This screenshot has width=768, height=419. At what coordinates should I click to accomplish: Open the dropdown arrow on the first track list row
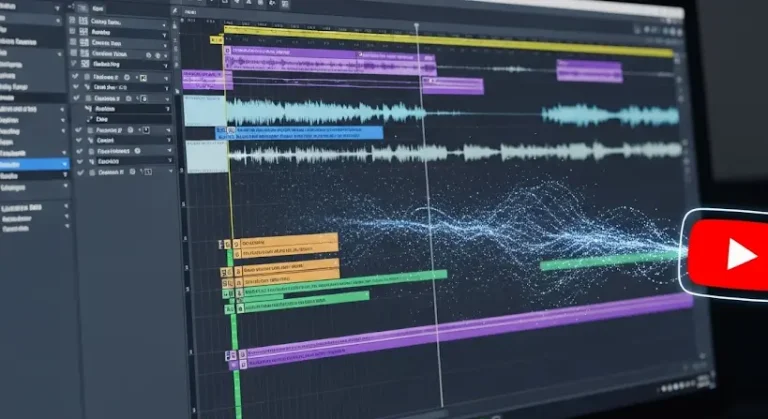(x=164, y=25)
